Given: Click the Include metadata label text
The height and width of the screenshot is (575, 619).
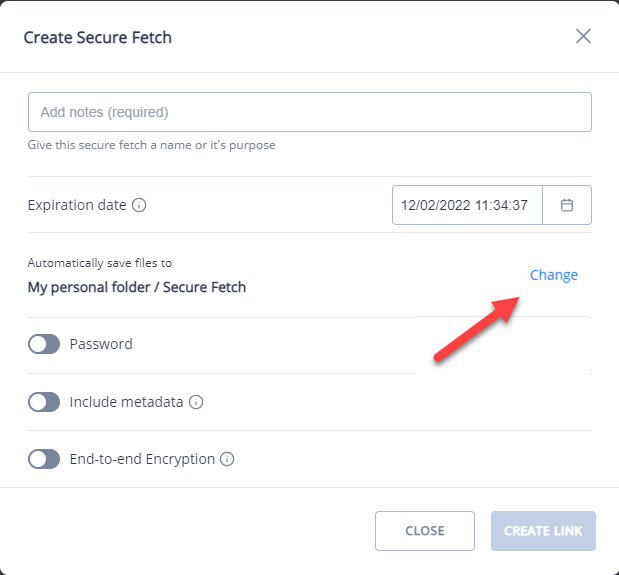Looking at the screenshot, I should click(x=126, y=402).
